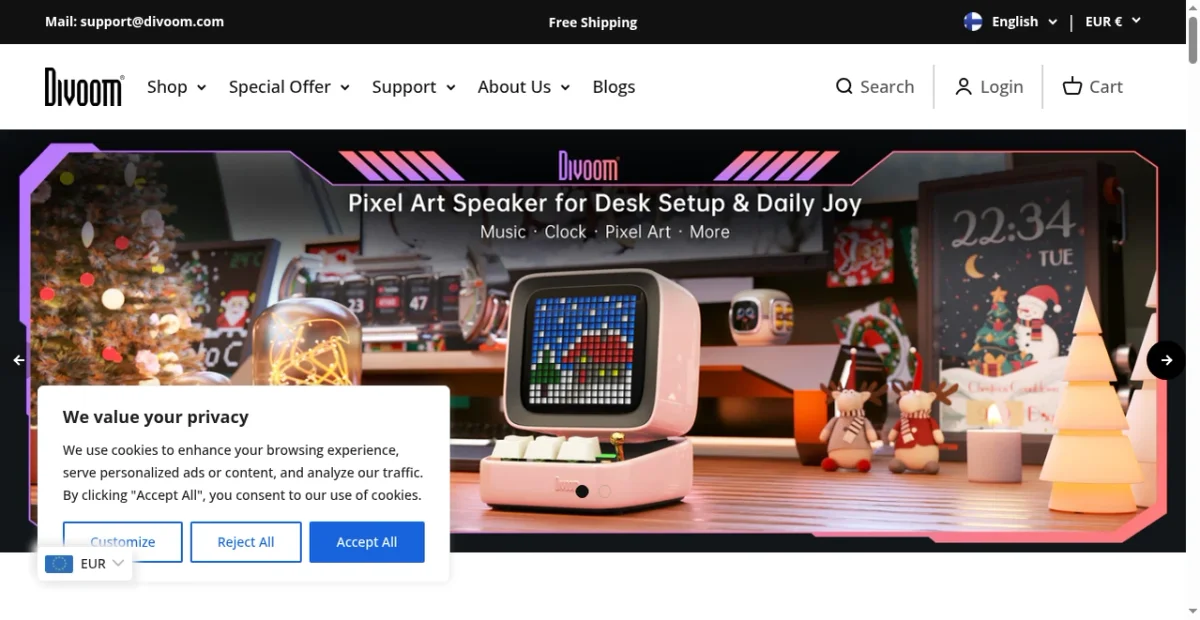Screen dimensions: 1200x620
Task: Open the Support menu
Action: click(414, 87)
